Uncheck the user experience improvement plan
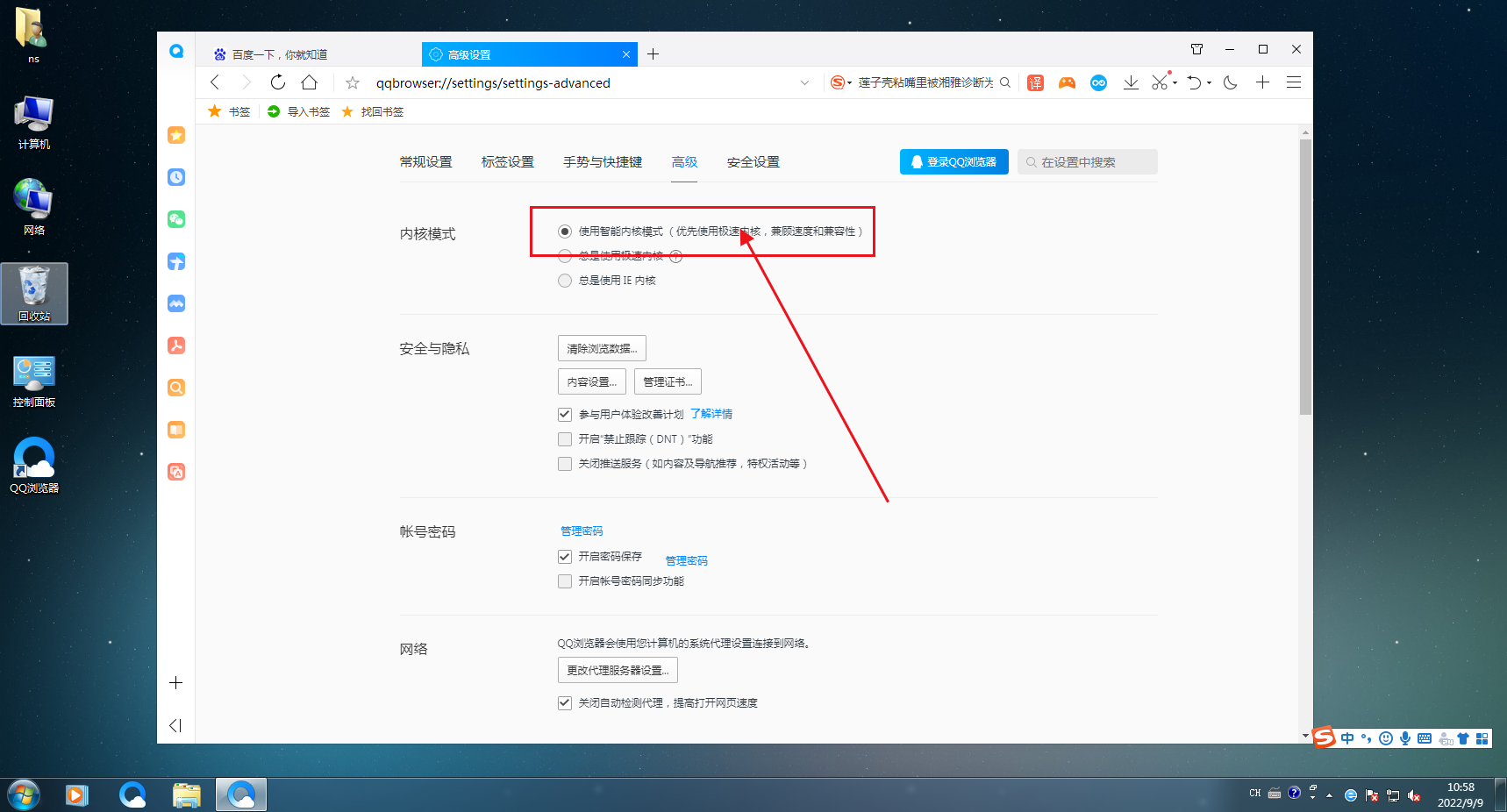The width and height of the screenshot is (1507, 812). pos(565,415)
